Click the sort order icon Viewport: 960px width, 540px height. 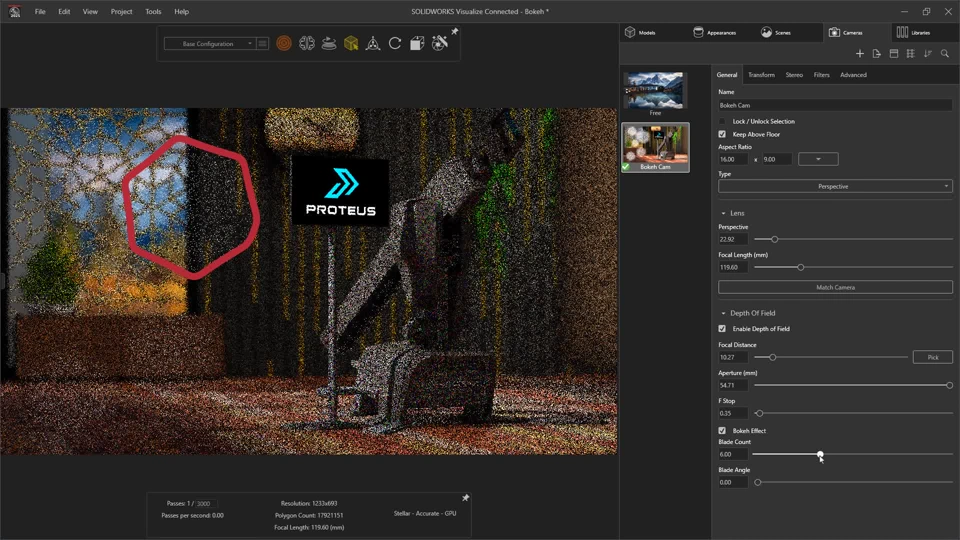coord(928,54)
